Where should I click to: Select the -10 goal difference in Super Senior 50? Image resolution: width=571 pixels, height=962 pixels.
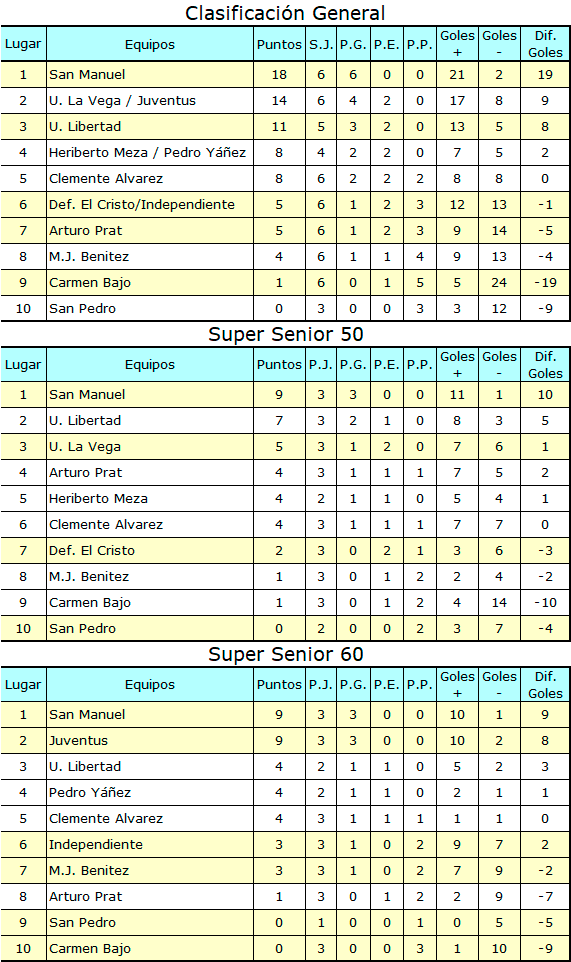pyautogui.click(x=545, y=602)
